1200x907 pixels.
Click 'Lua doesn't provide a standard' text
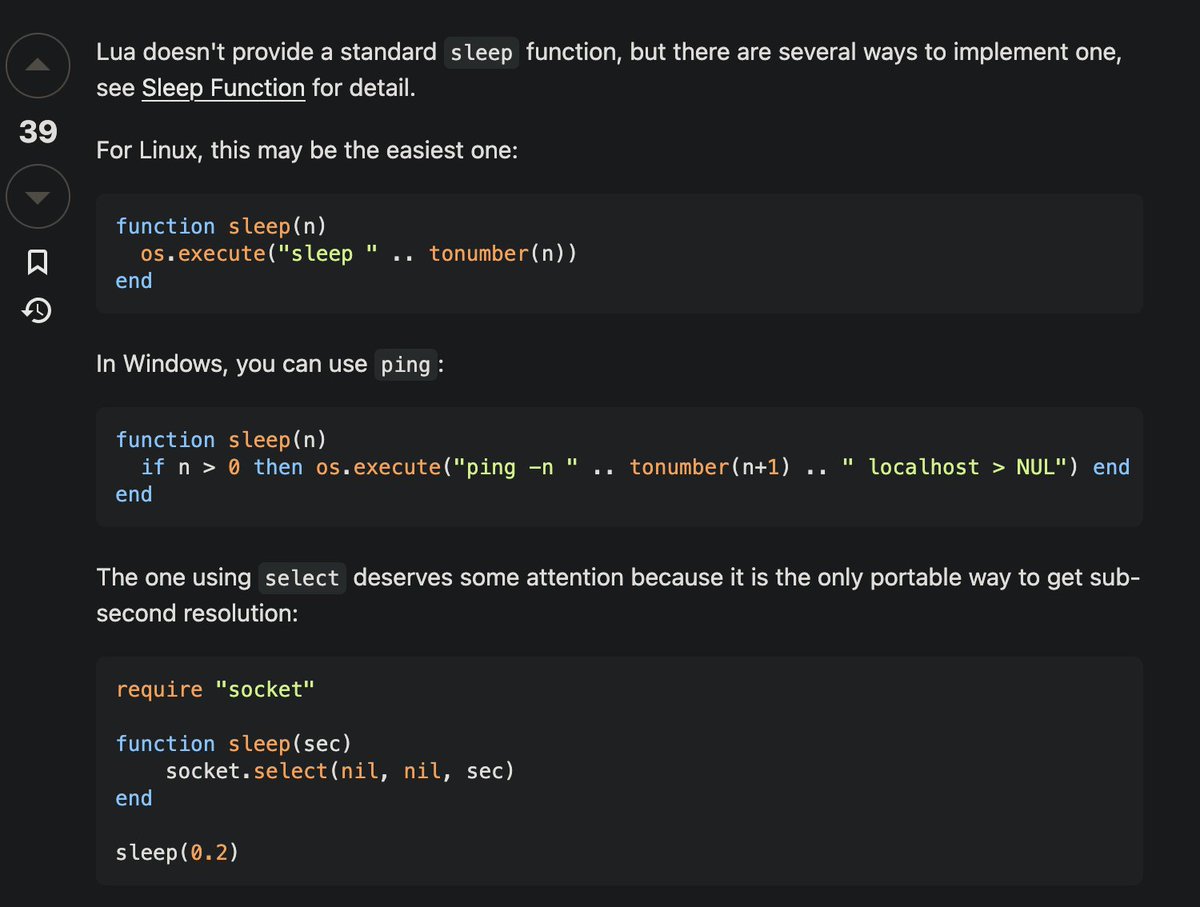point(266,52)
